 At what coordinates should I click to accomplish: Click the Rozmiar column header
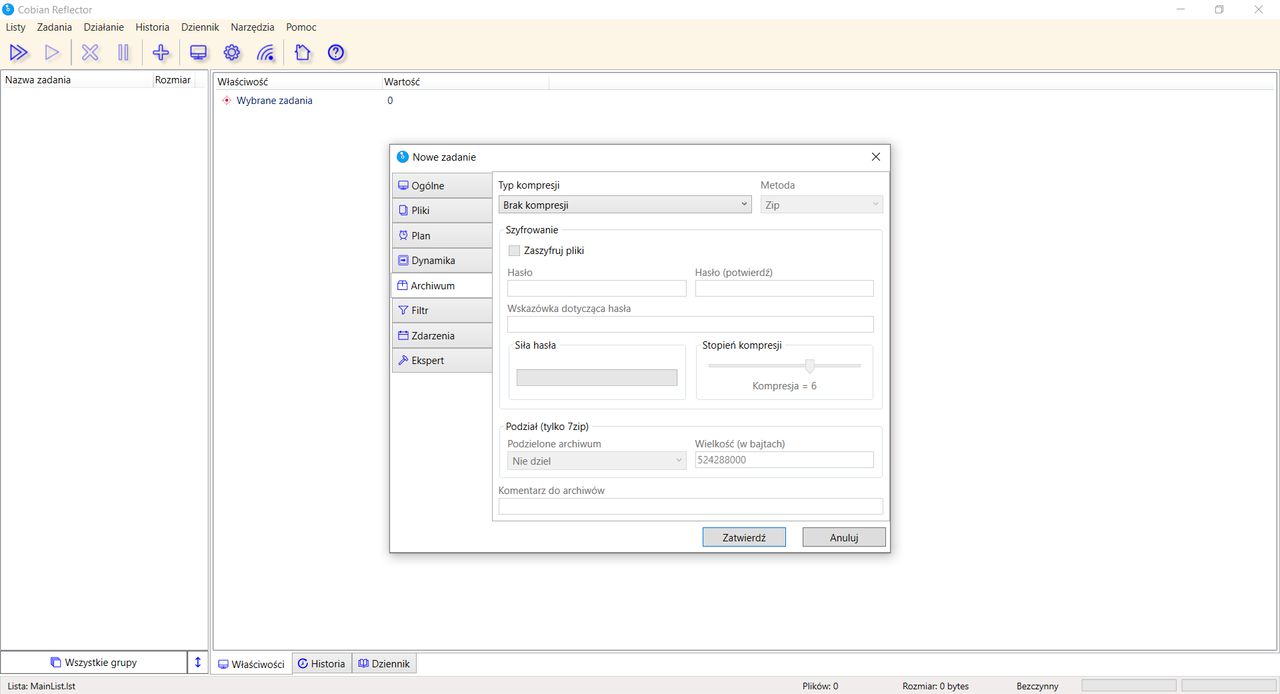pos(173,80)
